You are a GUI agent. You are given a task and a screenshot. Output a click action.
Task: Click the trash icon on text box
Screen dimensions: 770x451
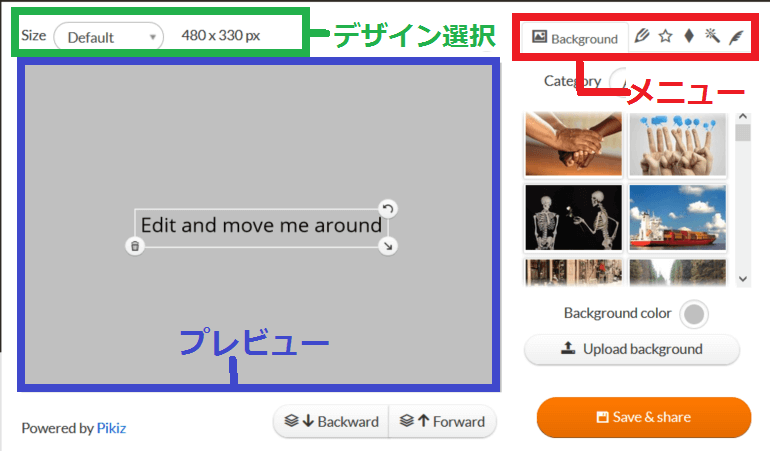point(135,246)
